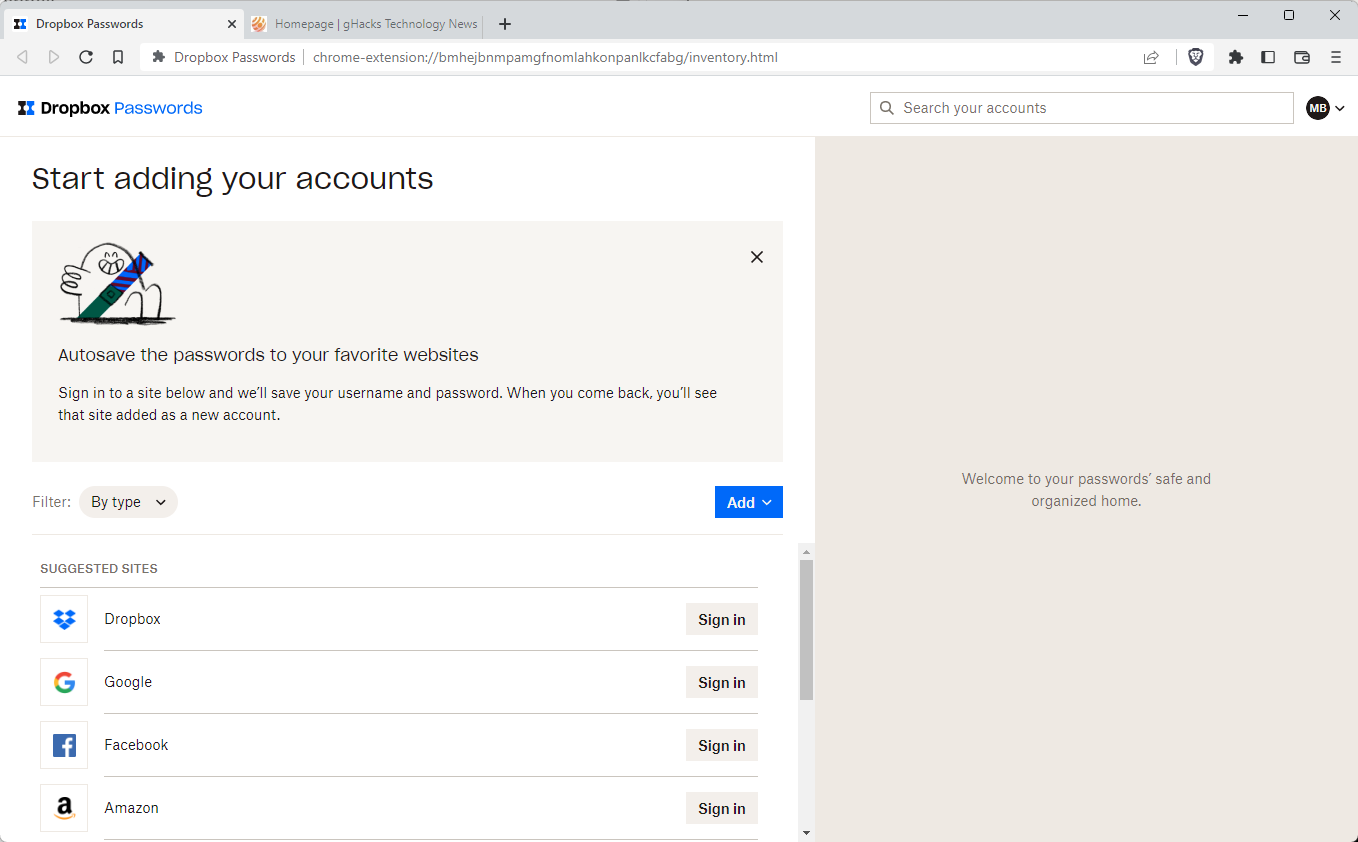The image size is (1358, 842).
Task: Click the Brave Shields lion icon
Action: (1195, 57)
